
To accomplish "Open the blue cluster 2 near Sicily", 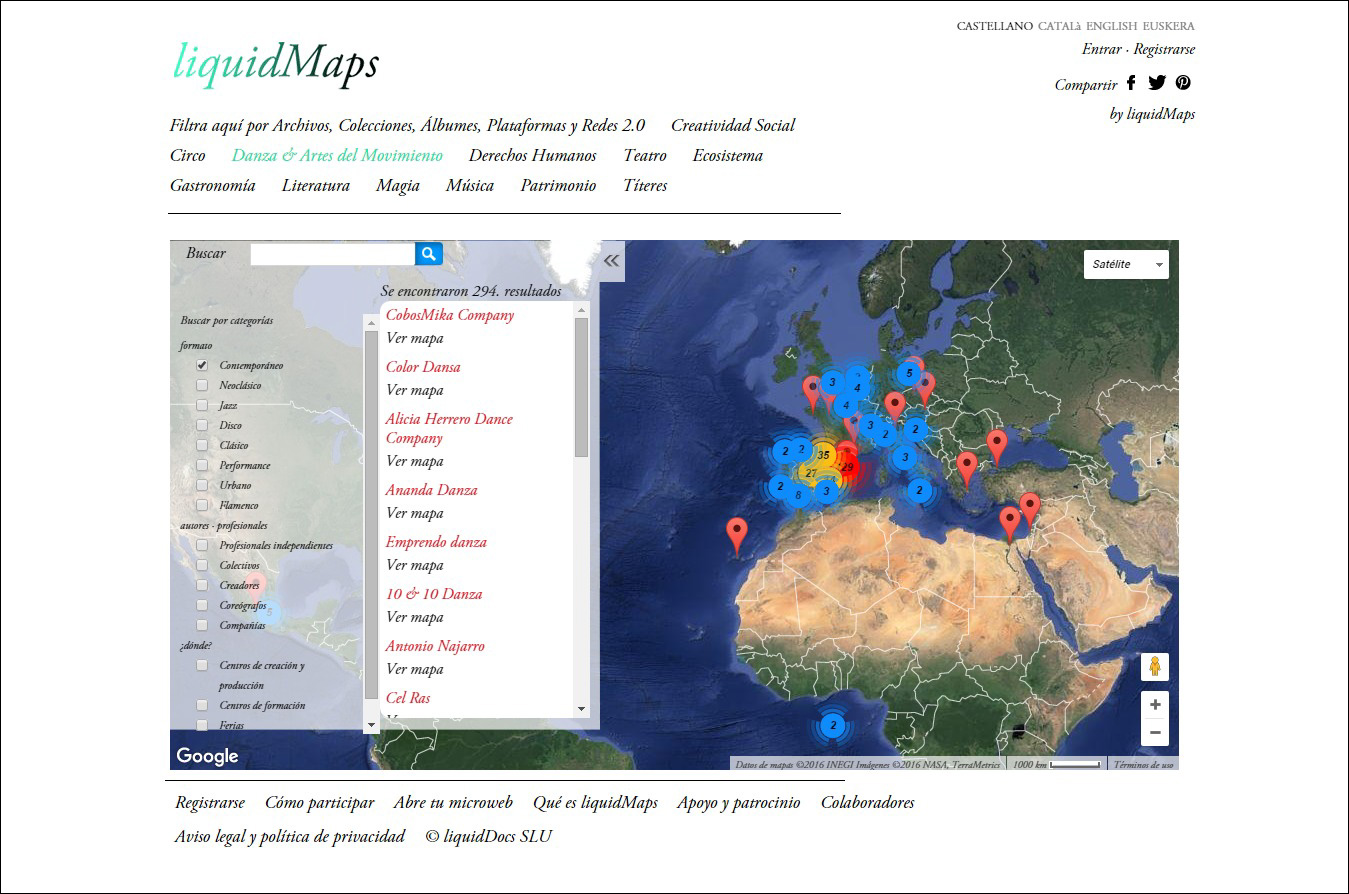I will click(x=920, y=490).
